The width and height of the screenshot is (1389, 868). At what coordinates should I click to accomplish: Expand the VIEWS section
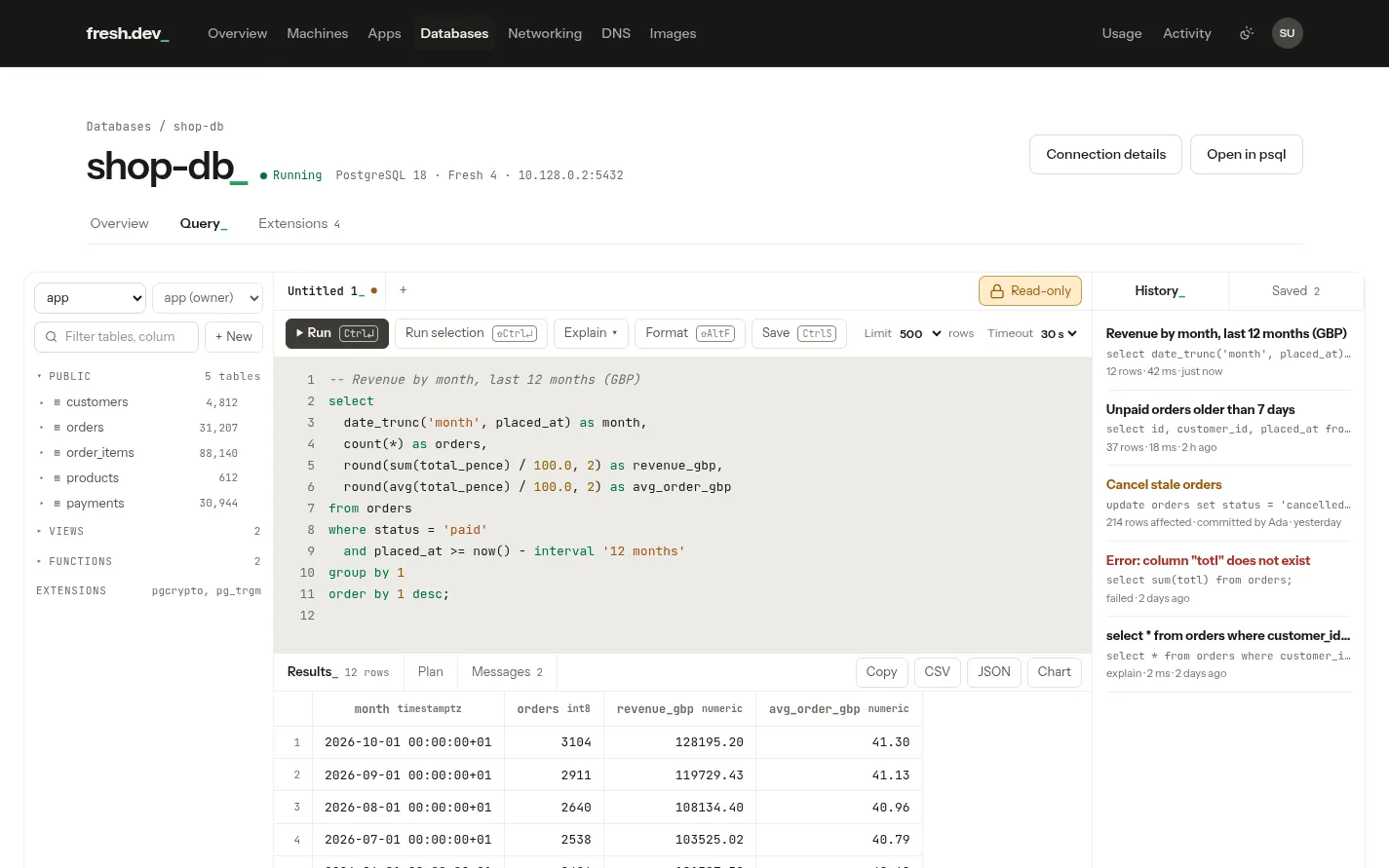pyautogui.click(x=148, y=532)
